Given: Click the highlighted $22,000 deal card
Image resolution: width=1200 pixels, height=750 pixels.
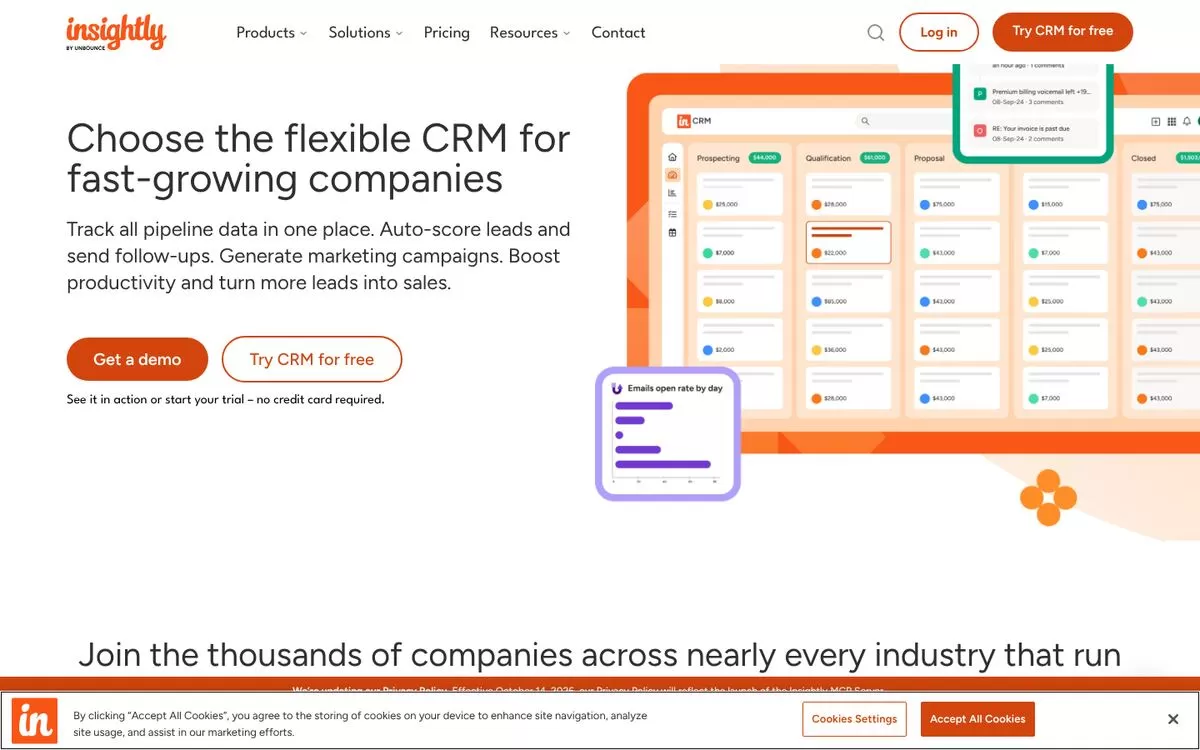Looking at the screenshot, I should click(848, 242).
